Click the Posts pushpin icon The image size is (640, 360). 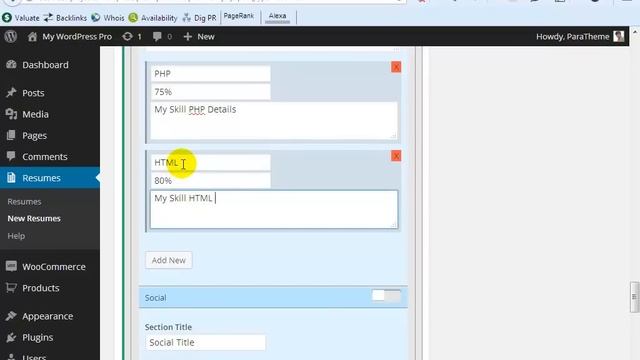[11, 93]
